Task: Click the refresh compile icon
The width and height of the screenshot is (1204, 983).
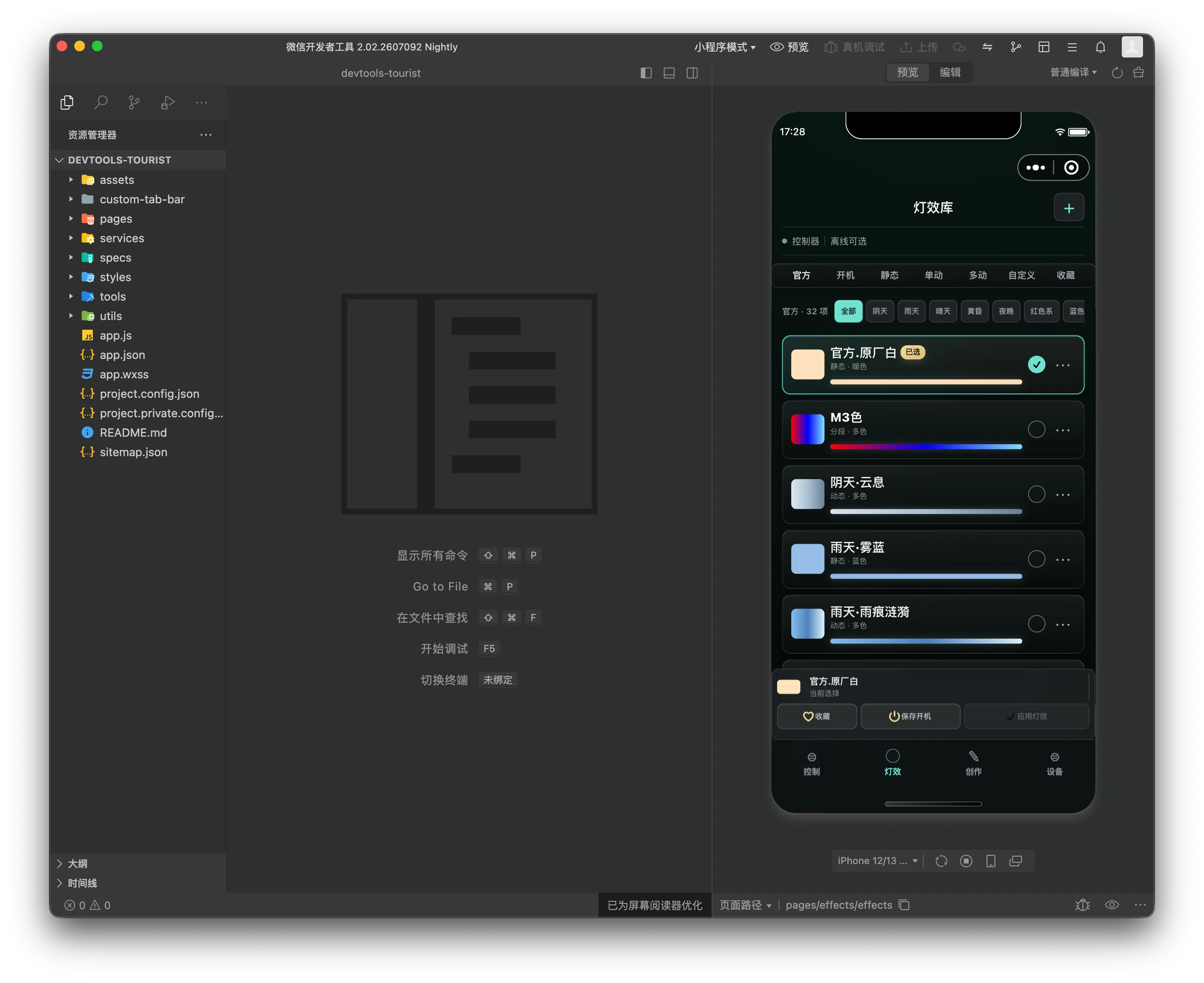Action: (1117, 72)
